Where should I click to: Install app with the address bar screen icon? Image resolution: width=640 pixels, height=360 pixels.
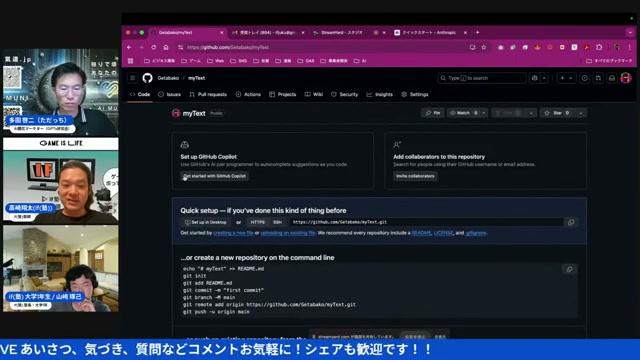point(472,47)
